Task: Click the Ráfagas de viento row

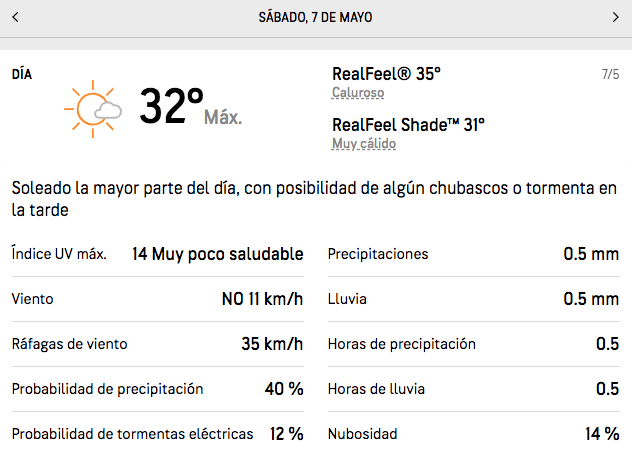Action: click(157, 344)
